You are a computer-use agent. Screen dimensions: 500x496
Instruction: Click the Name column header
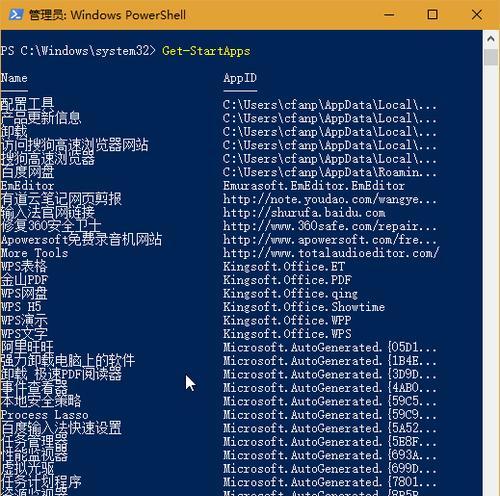coord(14,78)
